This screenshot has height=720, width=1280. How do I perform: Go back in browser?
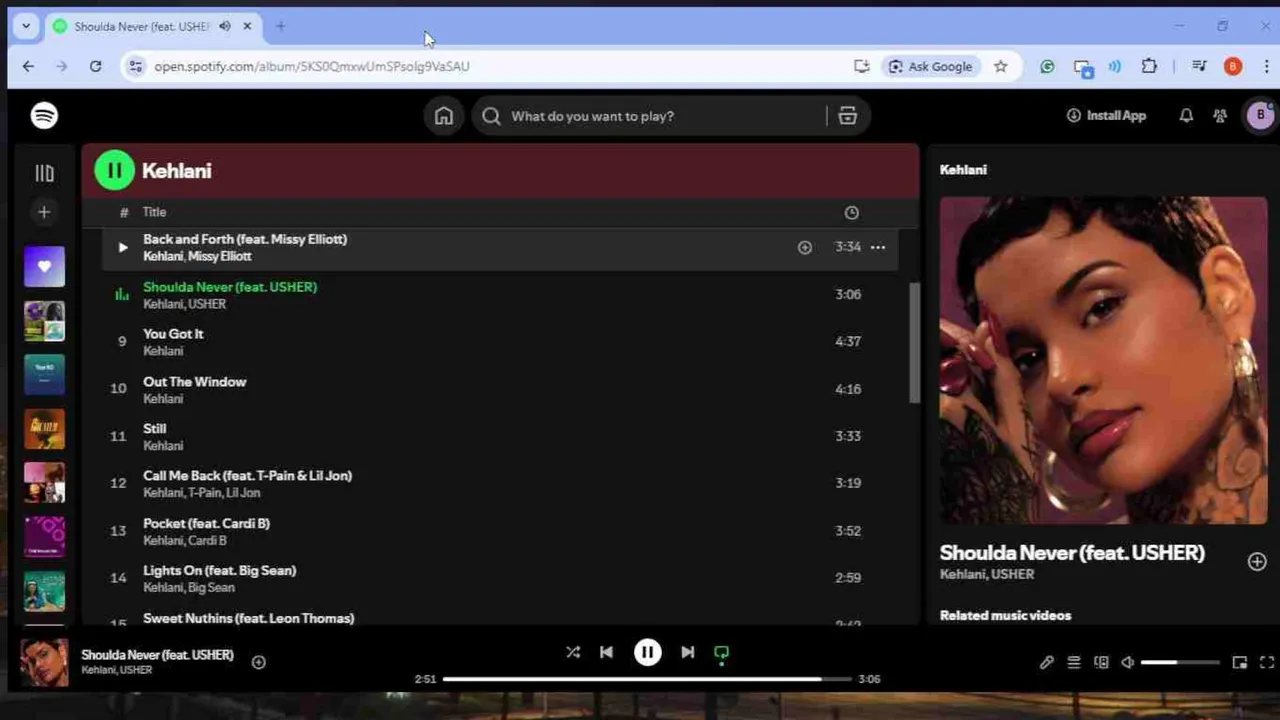pyautogui.click(x=28, y=66)
